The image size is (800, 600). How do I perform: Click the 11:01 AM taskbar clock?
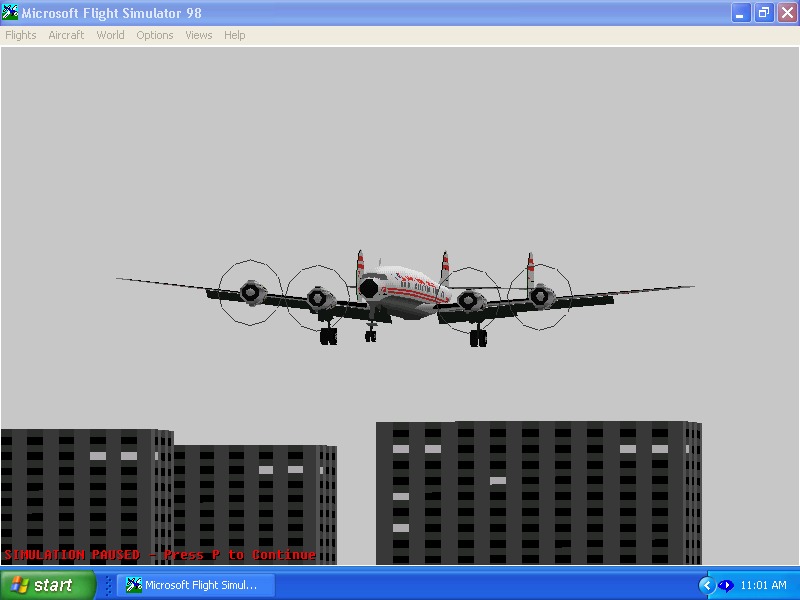tap(763, 585)
